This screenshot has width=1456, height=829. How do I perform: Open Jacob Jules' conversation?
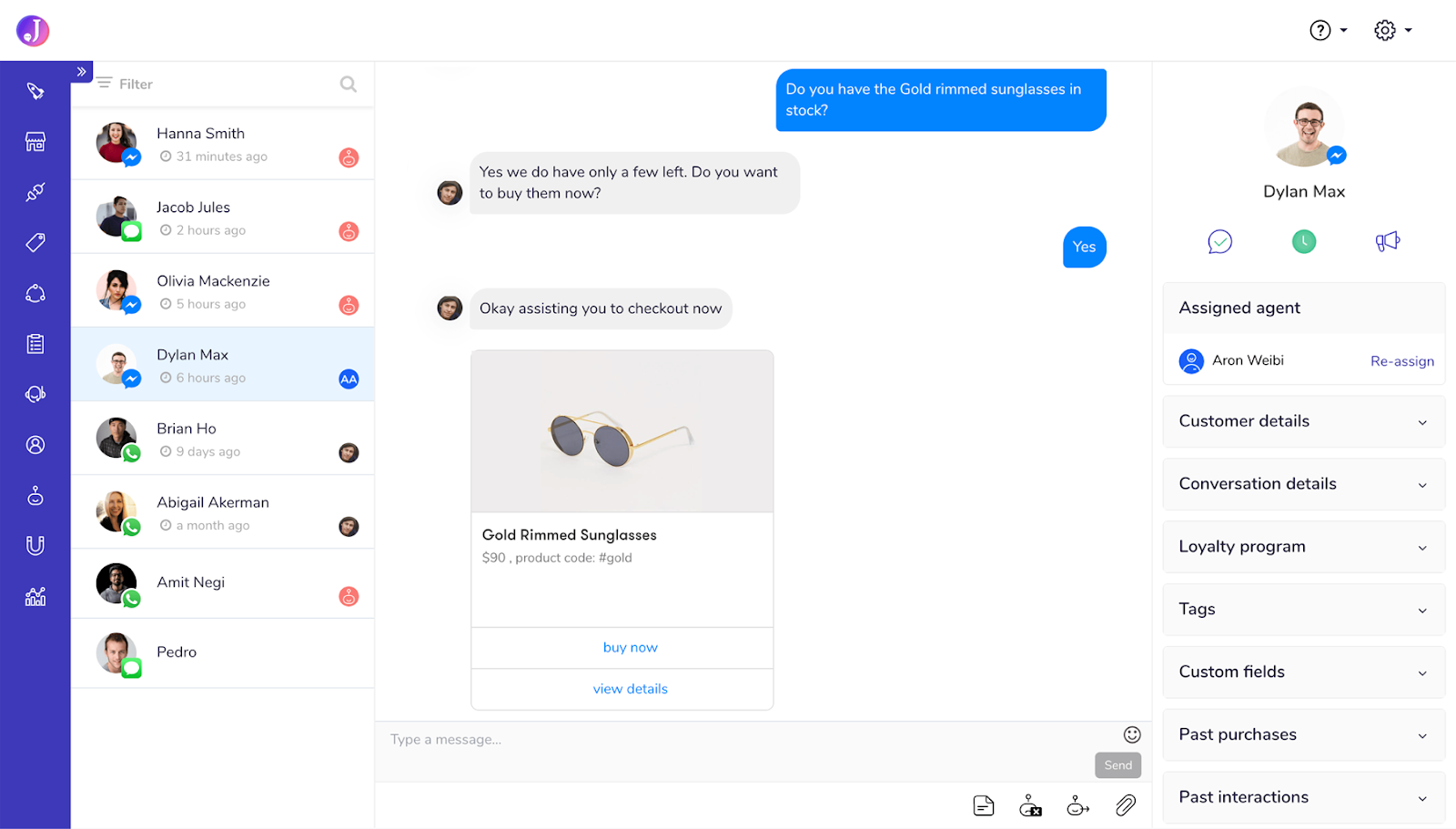coord(223,217)
